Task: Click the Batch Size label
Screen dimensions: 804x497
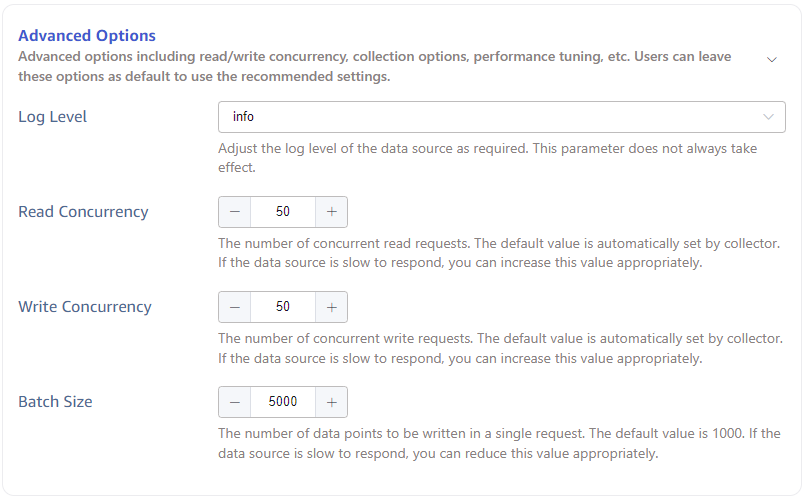Action: tap(55, 402)
